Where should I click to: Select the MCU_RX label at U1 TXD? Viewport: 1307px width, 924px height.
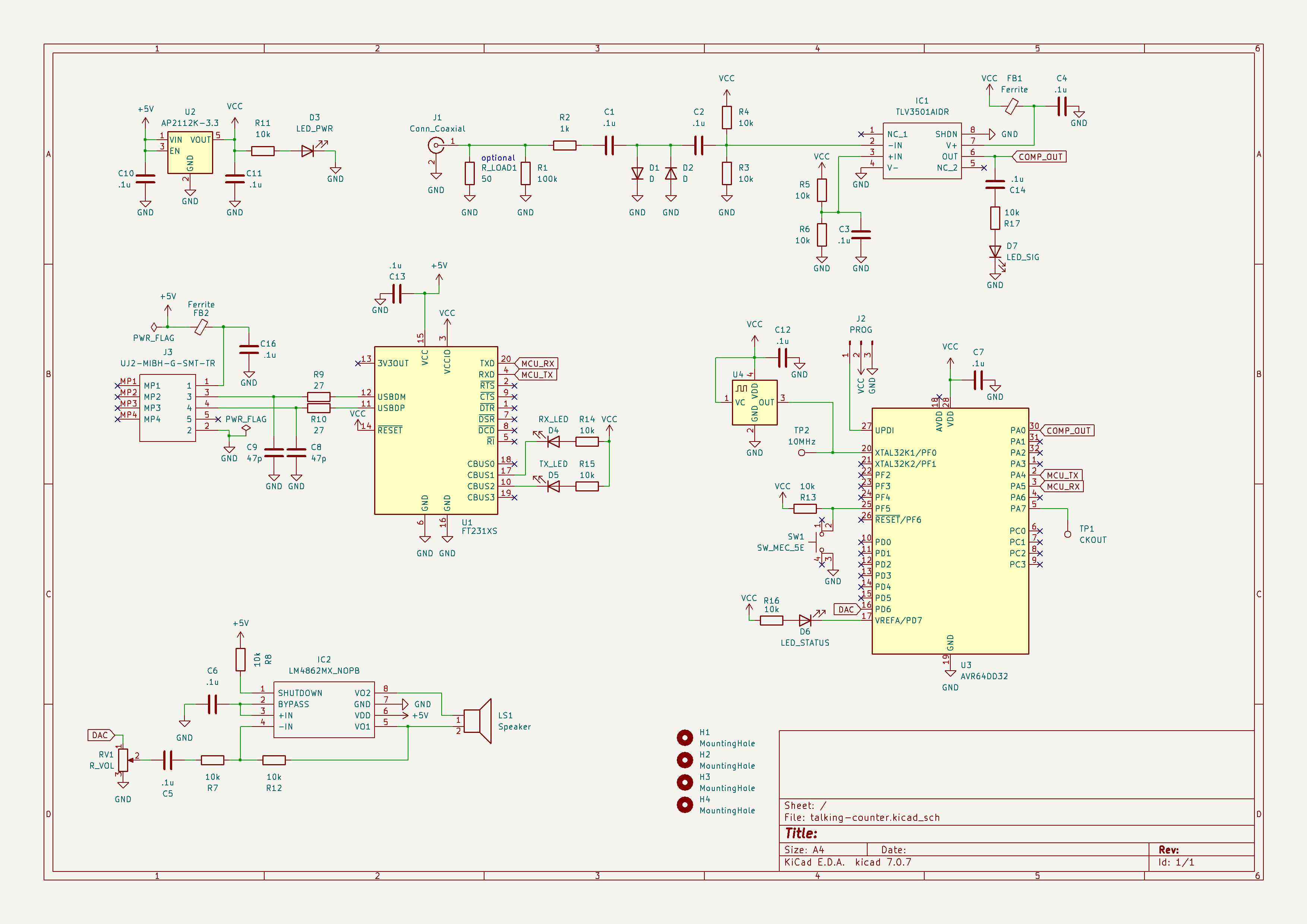[x=537, y=364]
